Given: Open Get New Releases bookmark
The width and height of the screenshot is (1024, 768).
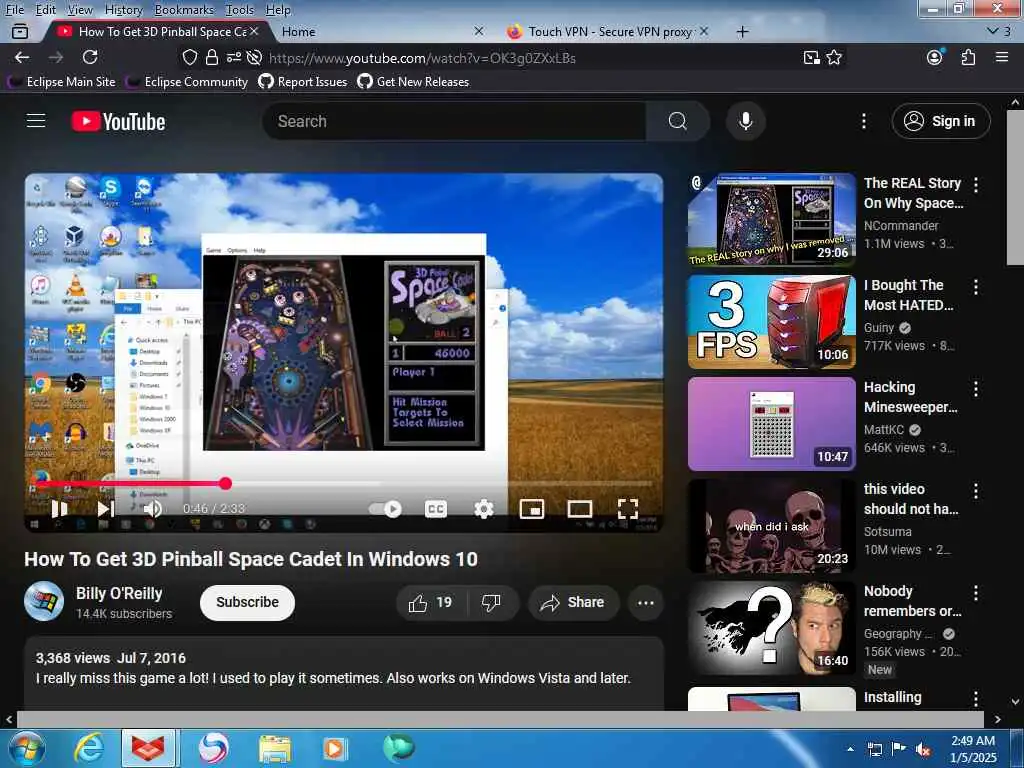Looking at the screenshot, I should pos(413,82).
